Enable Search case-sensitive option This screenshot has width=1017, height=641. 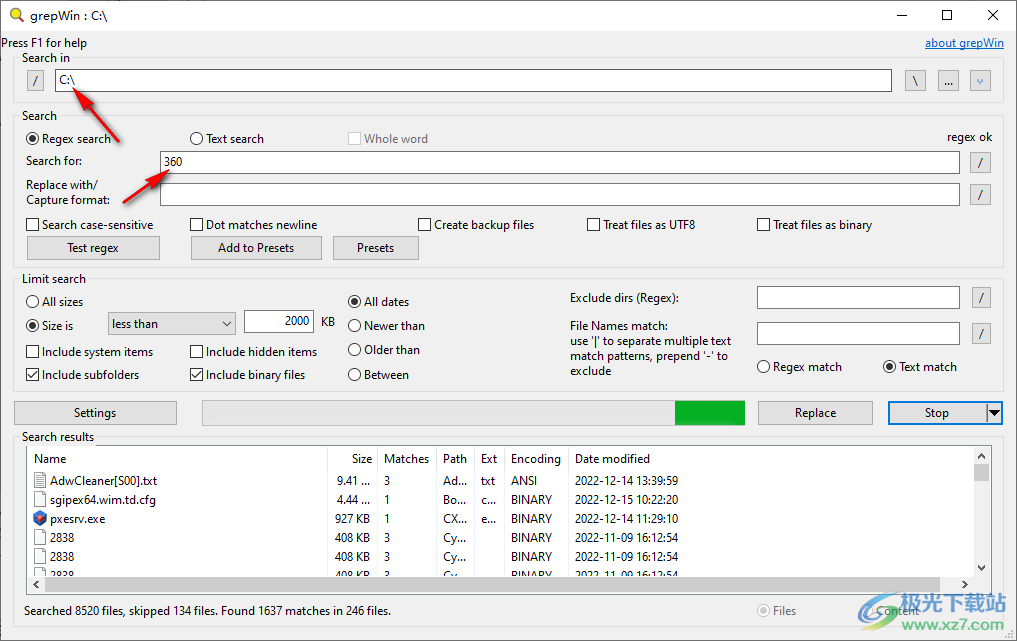click(90, 224)
